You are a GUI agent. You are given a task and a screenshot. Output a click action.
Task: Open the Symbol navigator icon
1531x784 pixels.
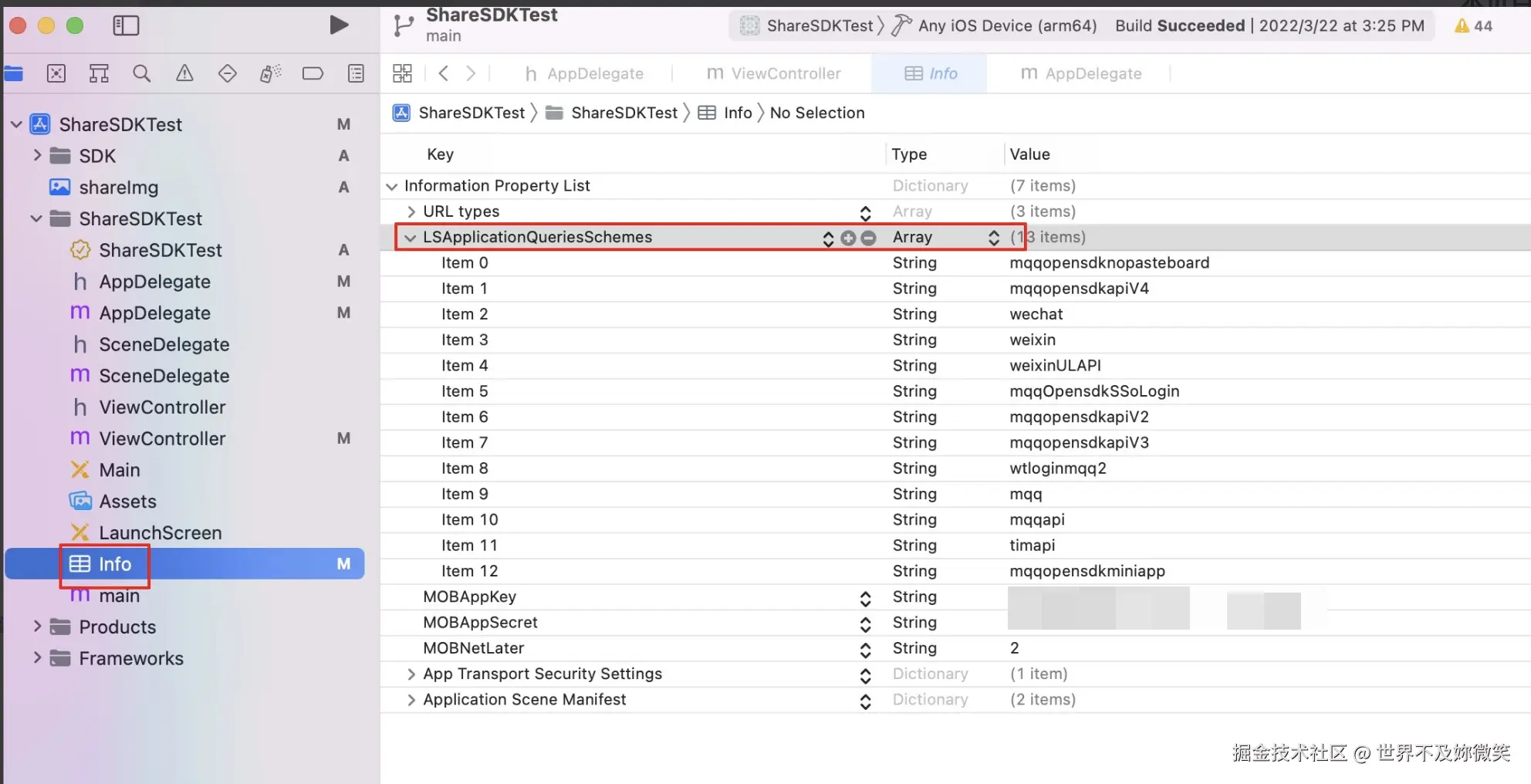pos(99,73)
